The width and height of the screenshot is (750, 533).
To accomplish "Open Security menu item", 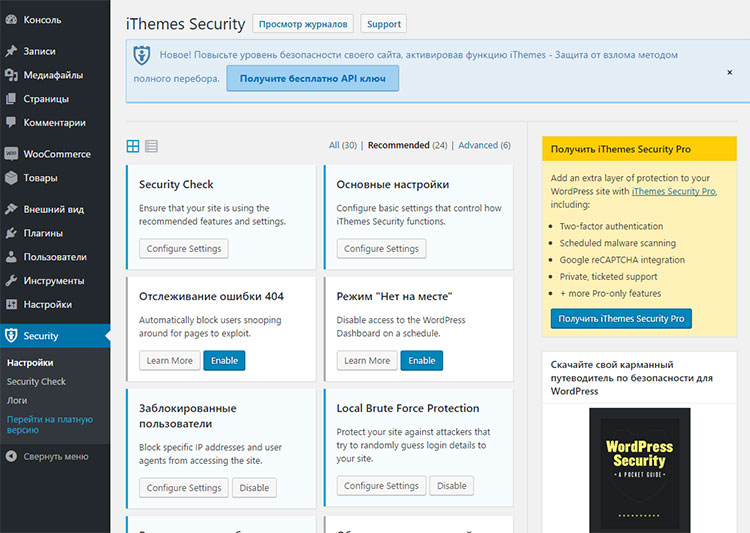I will (55, 336).
